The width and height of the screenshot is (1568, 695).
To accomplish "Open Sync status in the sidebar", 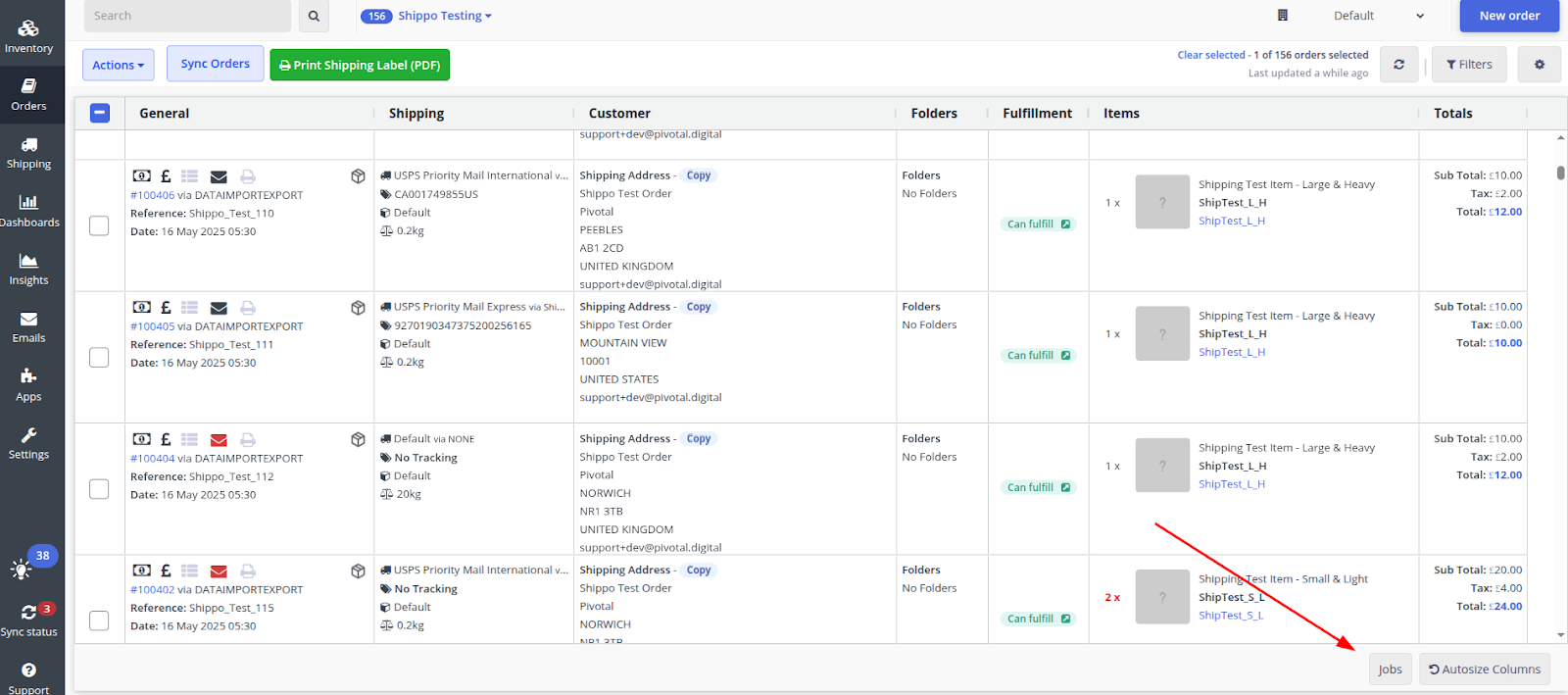I will click(29, 621).
